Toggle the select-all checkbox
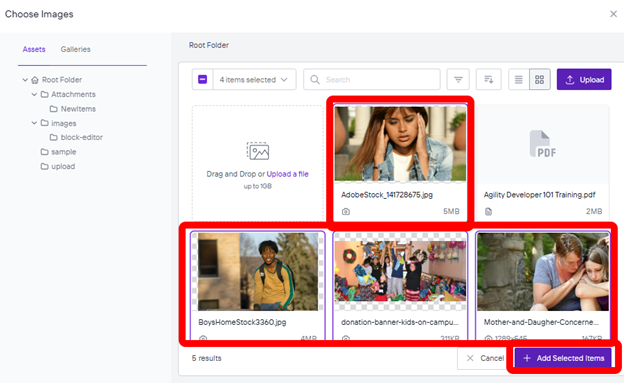 203,80
